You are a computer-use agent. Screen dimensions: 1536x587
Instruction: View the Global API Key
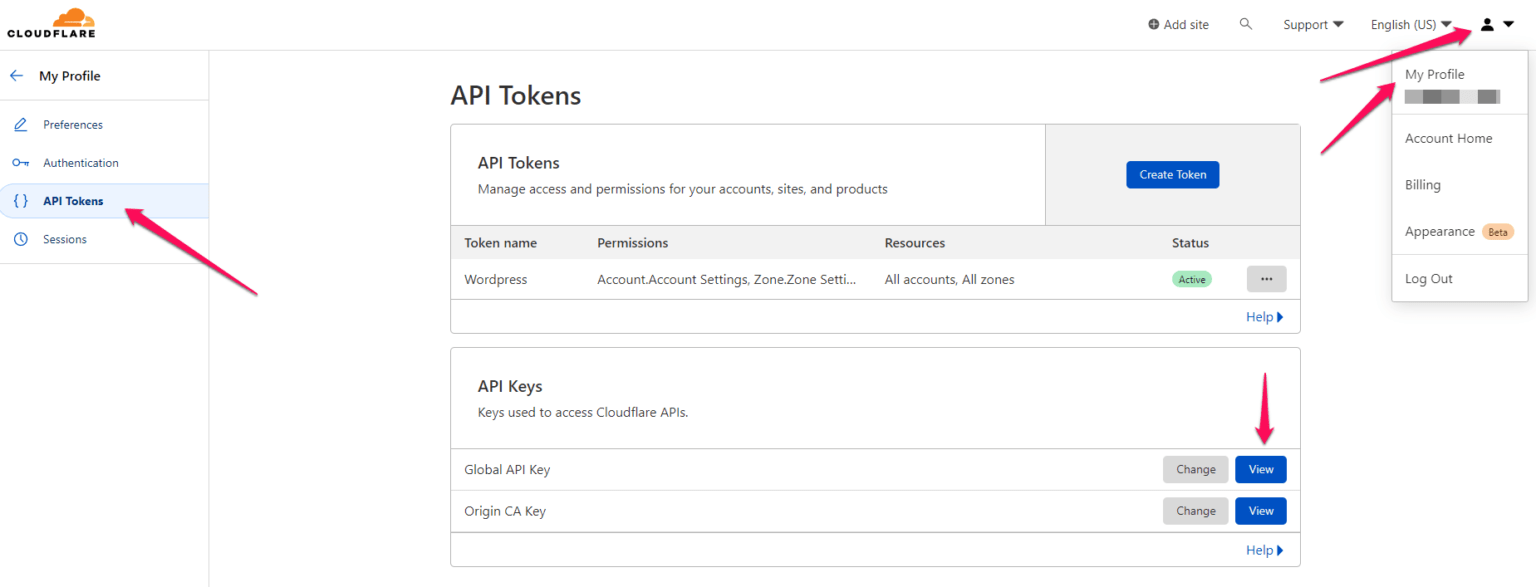(x=1260, y=469)
